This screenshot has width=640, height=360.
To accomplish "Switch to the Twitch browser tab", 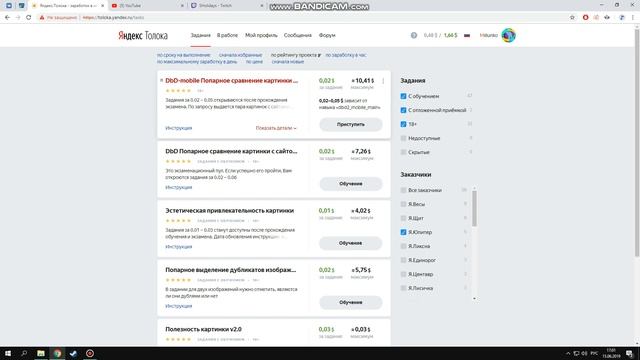I will (227, 6).
